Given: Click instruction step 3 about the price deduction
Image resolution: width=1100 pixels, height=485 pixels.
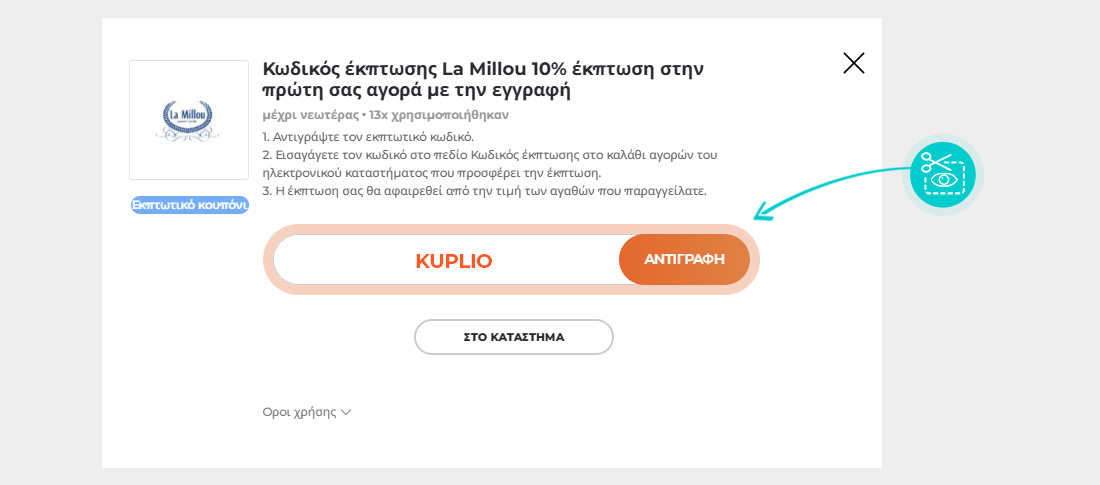Looking at the screenshot, I should coord(484,191).
